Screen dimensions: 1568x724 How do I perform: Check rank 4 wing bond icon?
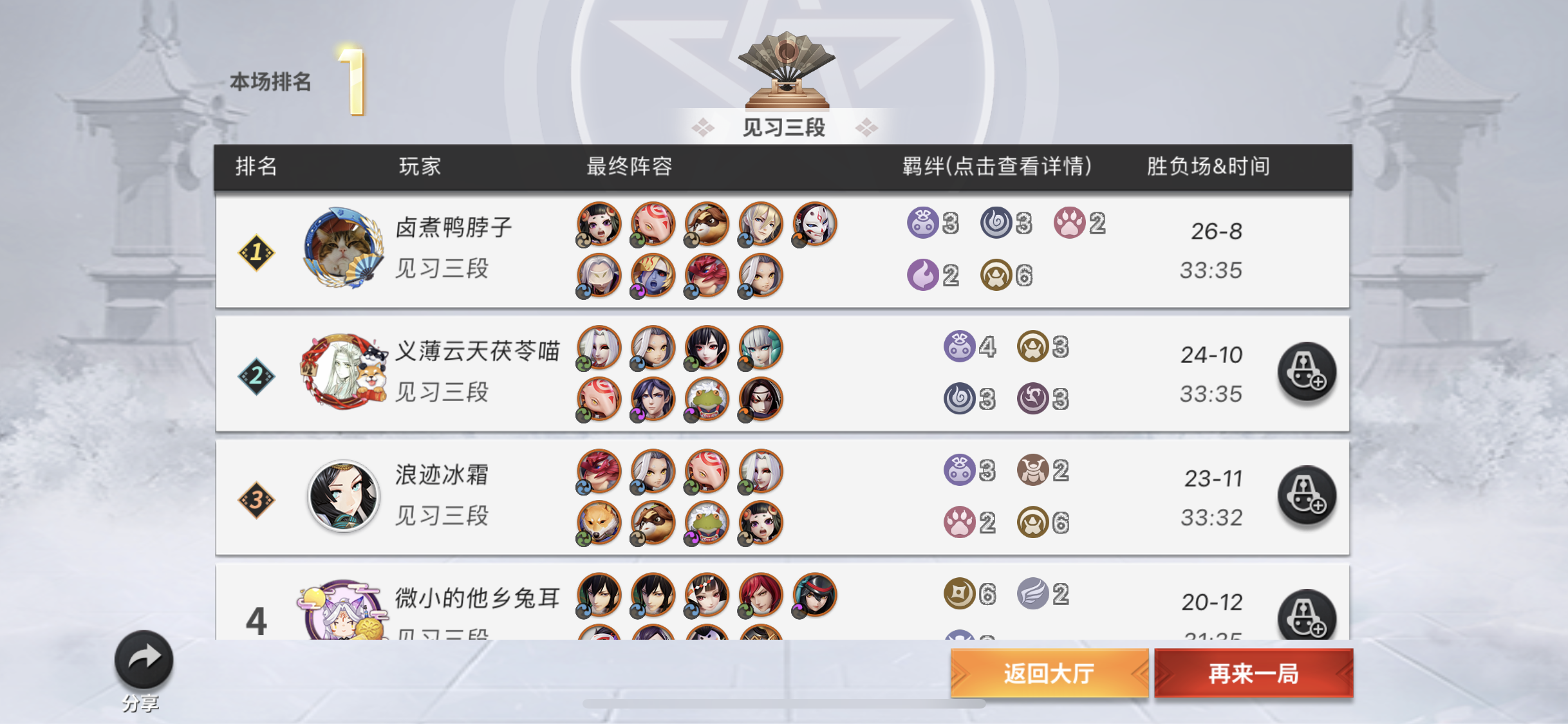pos(1032,593)
